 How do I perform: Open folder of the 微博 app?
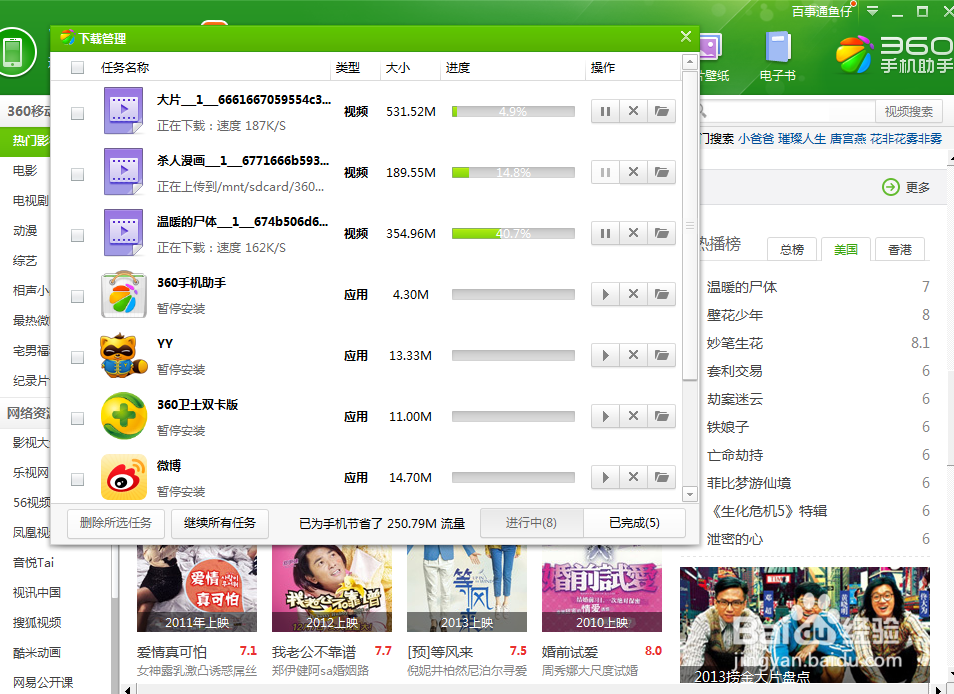(661, 477)
